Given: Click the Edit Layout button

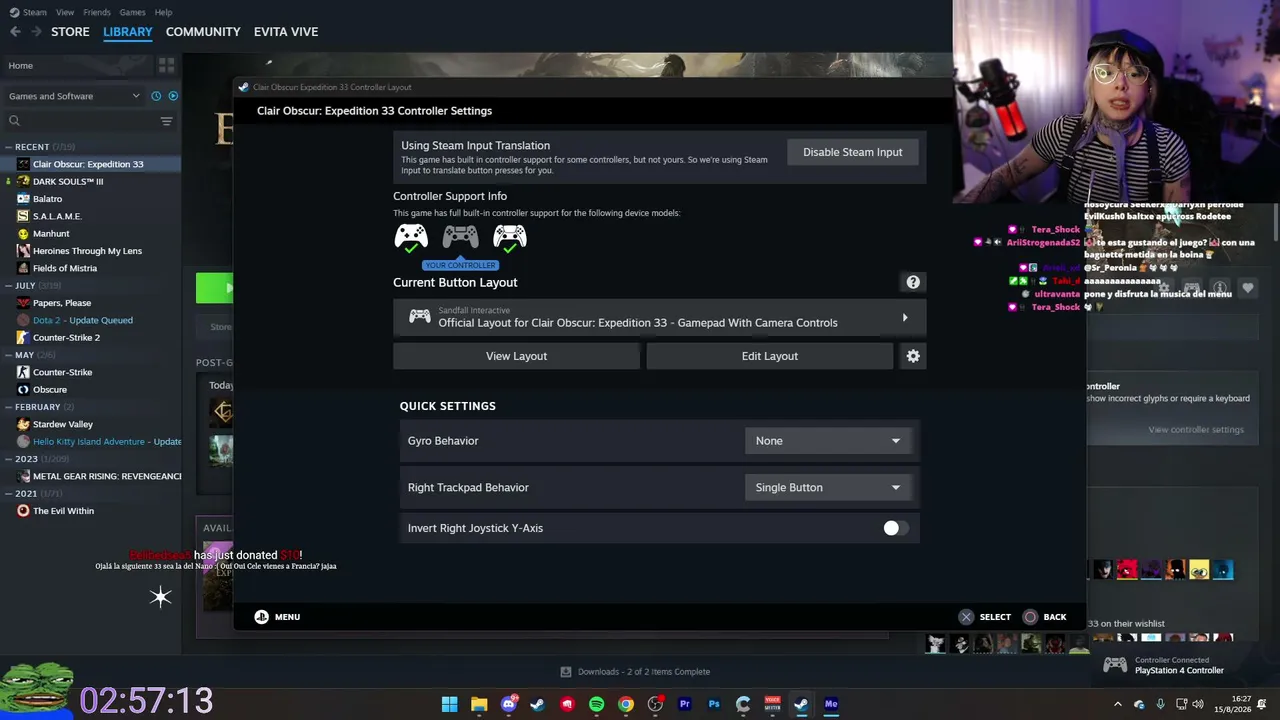Looking at the screenshot, I should (x=770, y=356).
